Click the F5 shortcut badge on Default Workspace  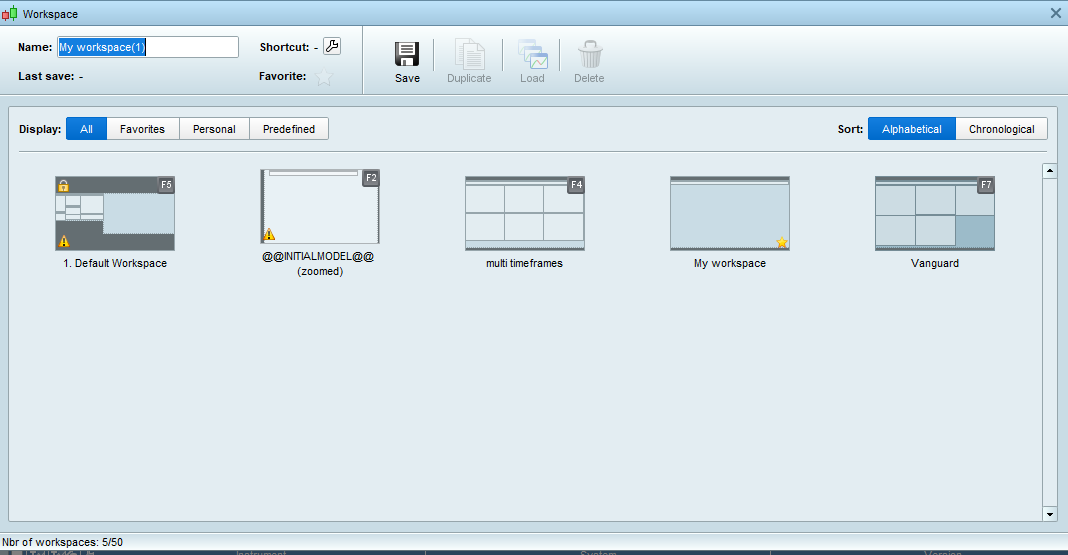pos(166,185)
